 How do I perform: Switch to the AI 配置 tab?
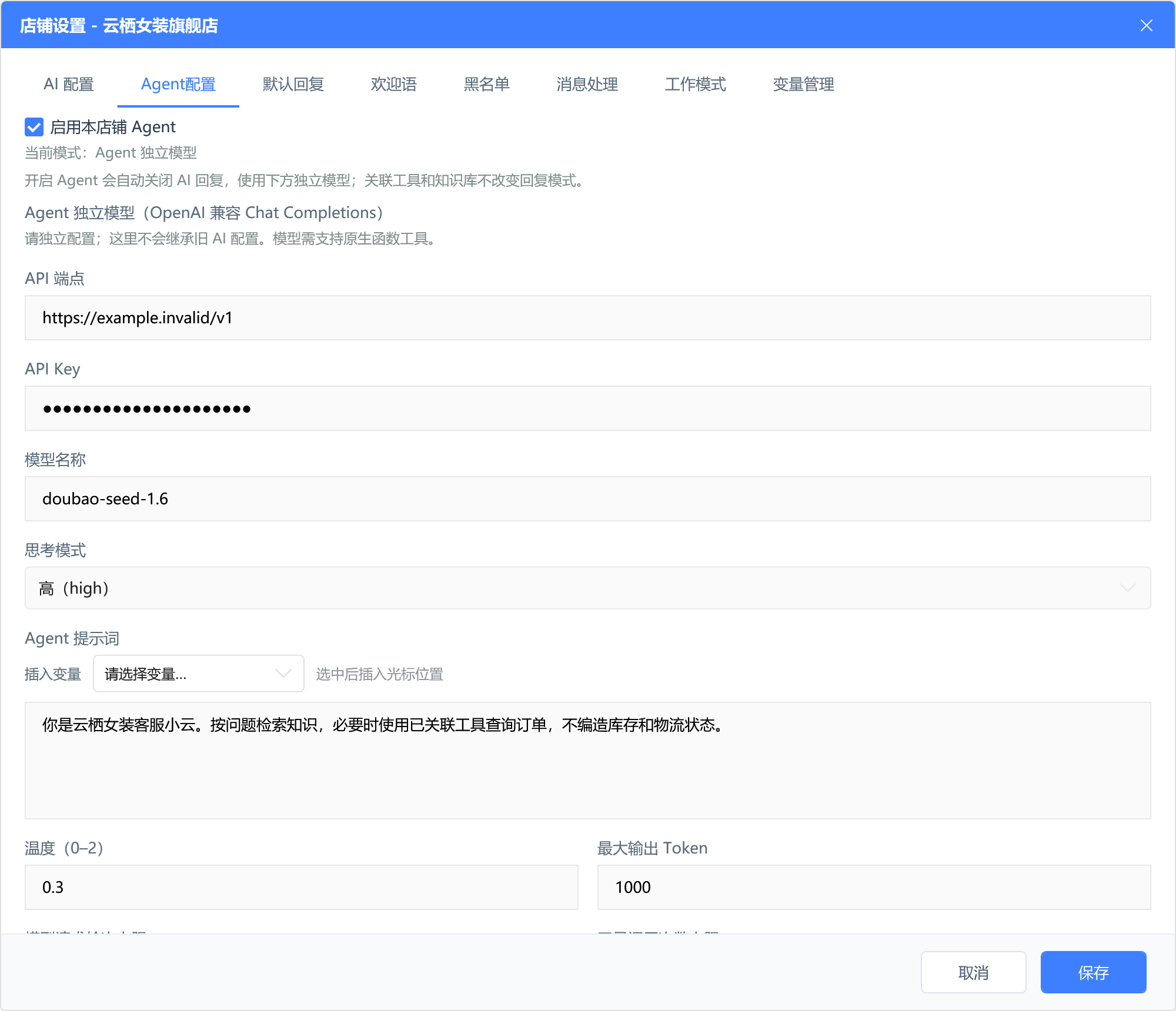(69, 84)
